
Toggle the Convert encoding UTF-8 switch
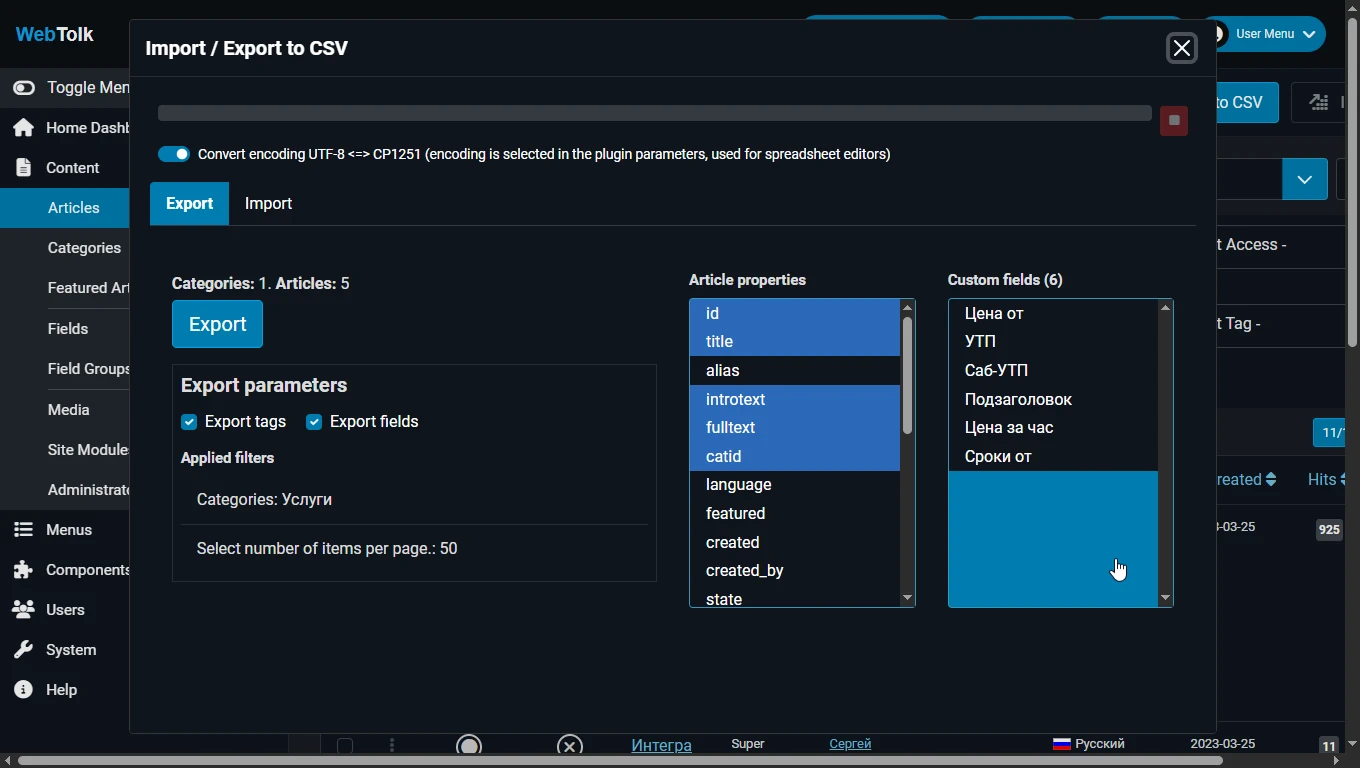pos(174,154)
